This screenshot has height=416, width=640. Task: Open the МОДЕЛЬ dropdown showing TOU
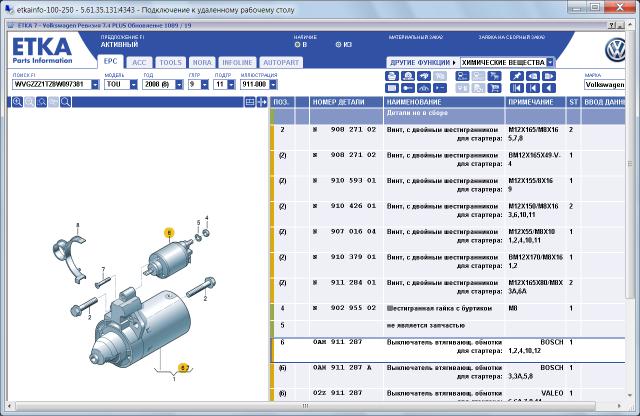(133, 85)
